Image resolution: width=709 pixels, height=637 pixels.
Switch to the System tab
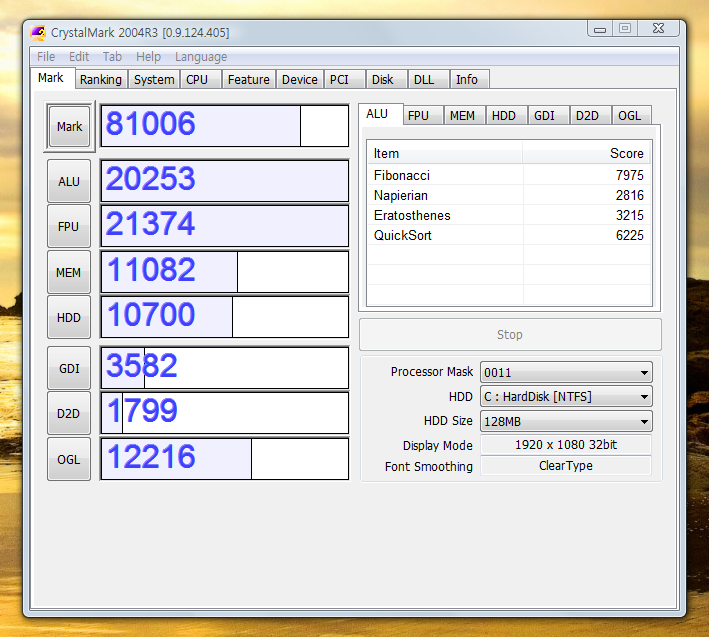click(154, 80)
